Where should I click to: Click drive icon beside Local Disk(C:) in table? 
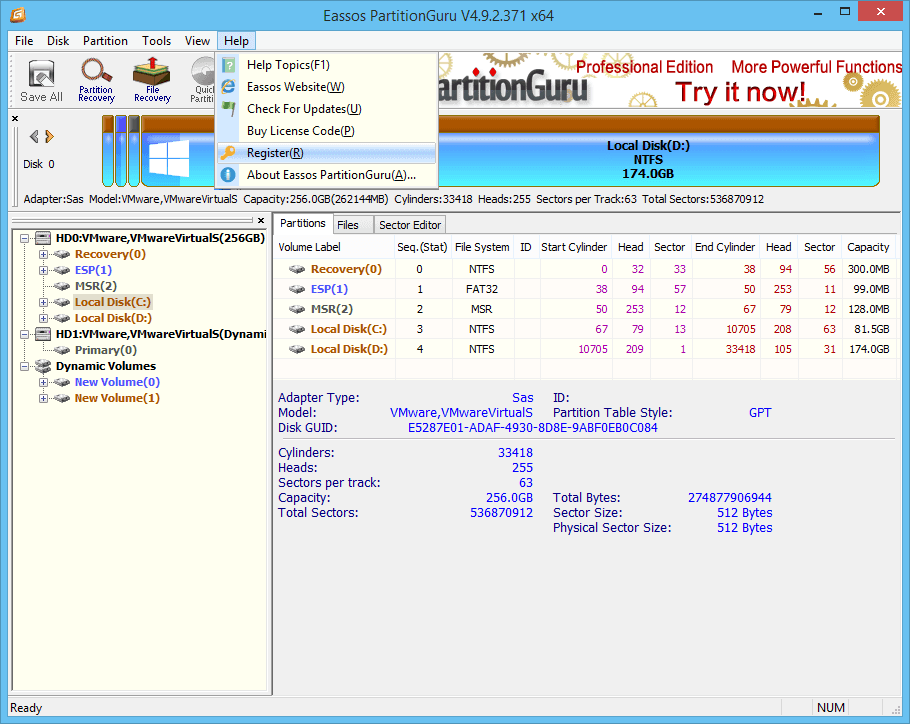(x=297, y=329)
